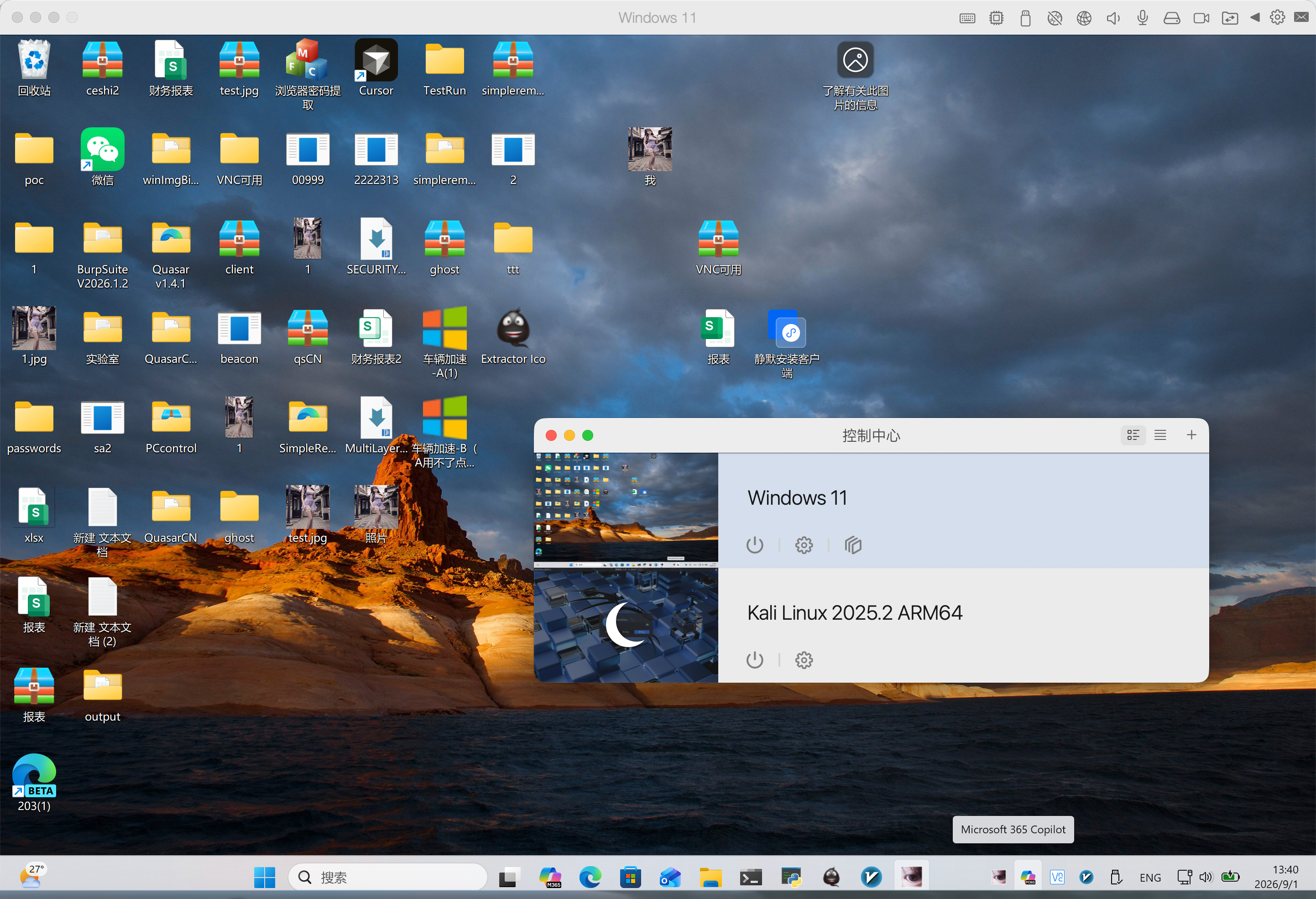Select the PCcontrol folder icon

point(171,426)
